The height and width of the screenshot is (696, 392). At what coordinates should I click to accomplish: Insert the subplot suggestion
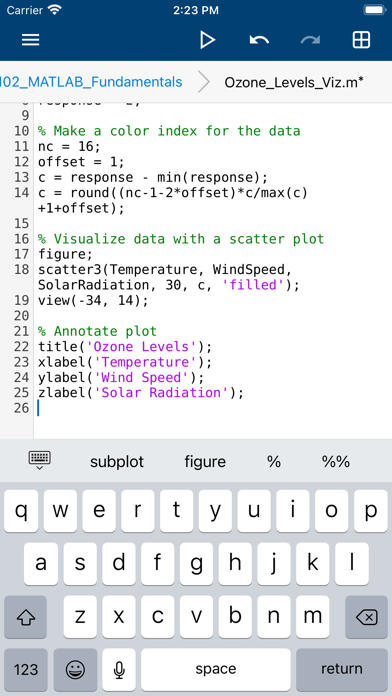tap(117, 462)
